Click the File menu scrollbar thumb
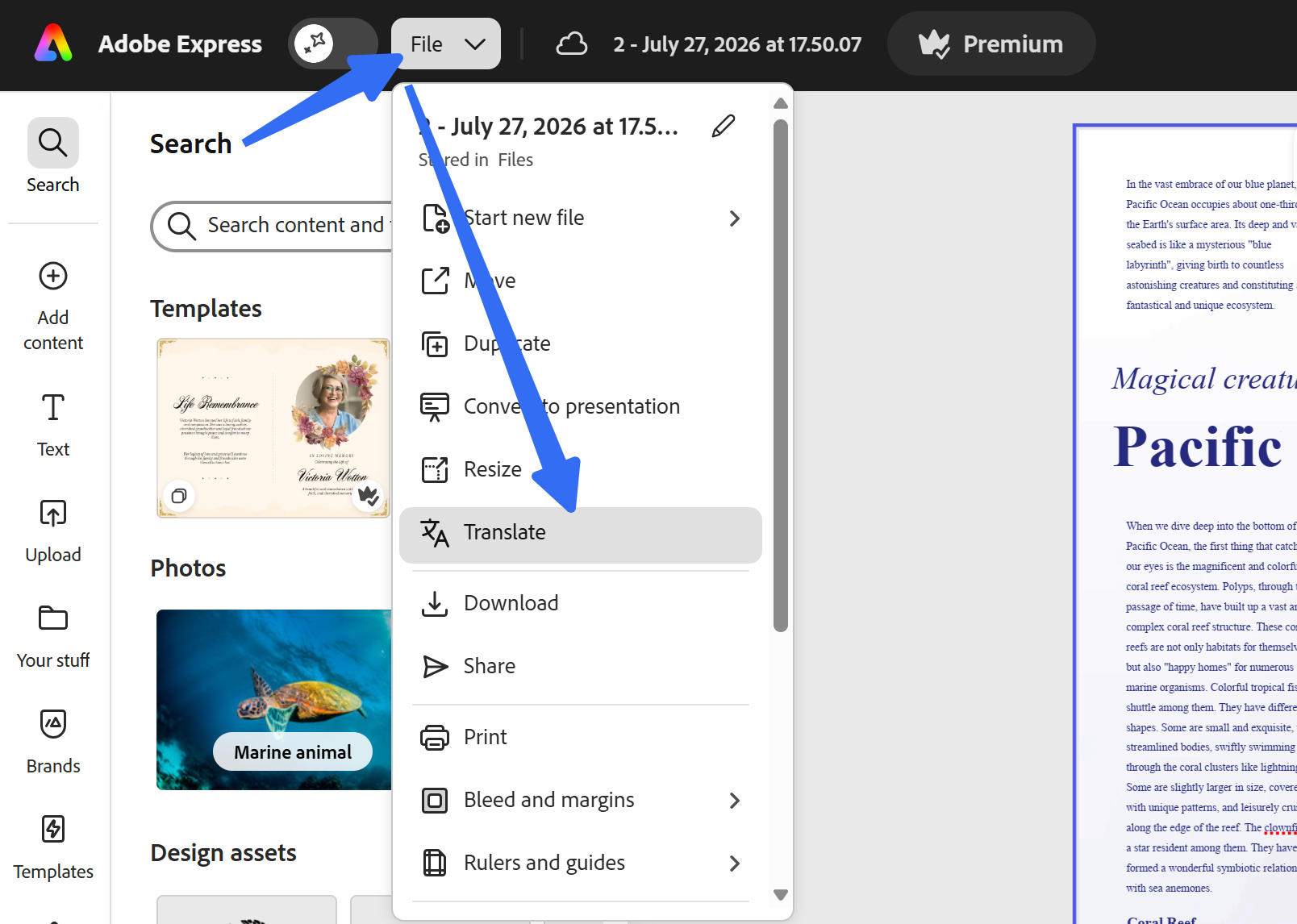 (780, 376)
